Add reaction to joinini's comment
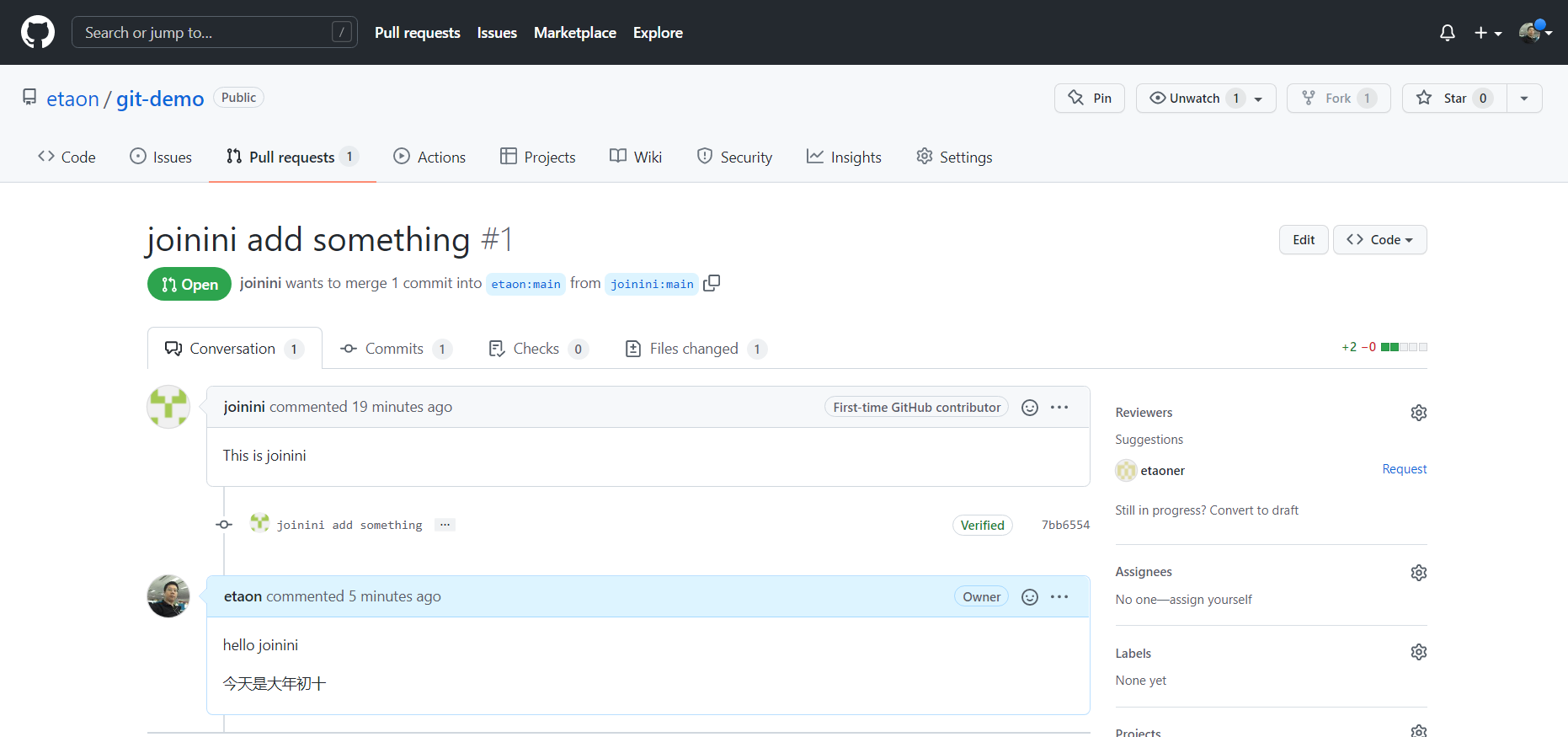Screen dimensions: 1568x737 [x=1029, y=408]
